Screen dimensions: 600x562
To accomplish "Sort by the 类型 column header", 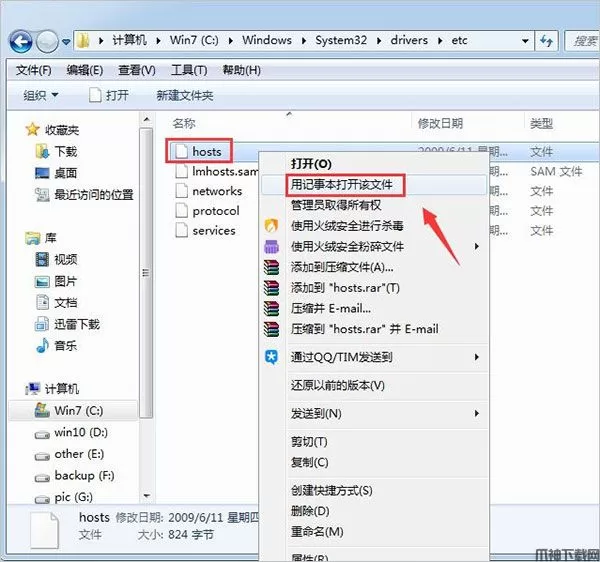I will tap(541, 123).
